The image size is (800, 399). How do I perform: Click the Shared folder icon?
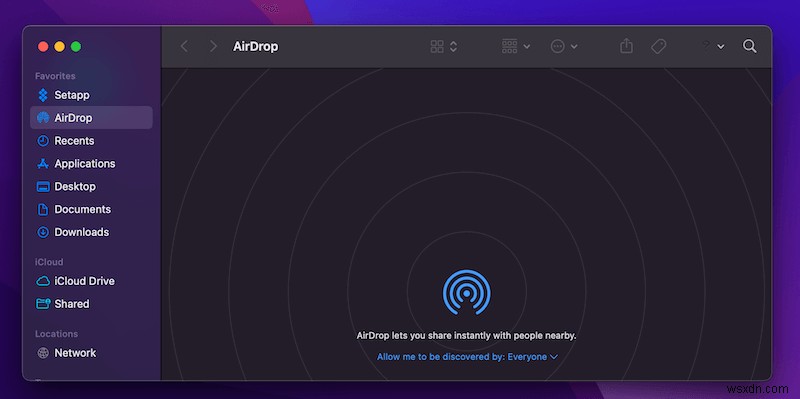[43, 304]
